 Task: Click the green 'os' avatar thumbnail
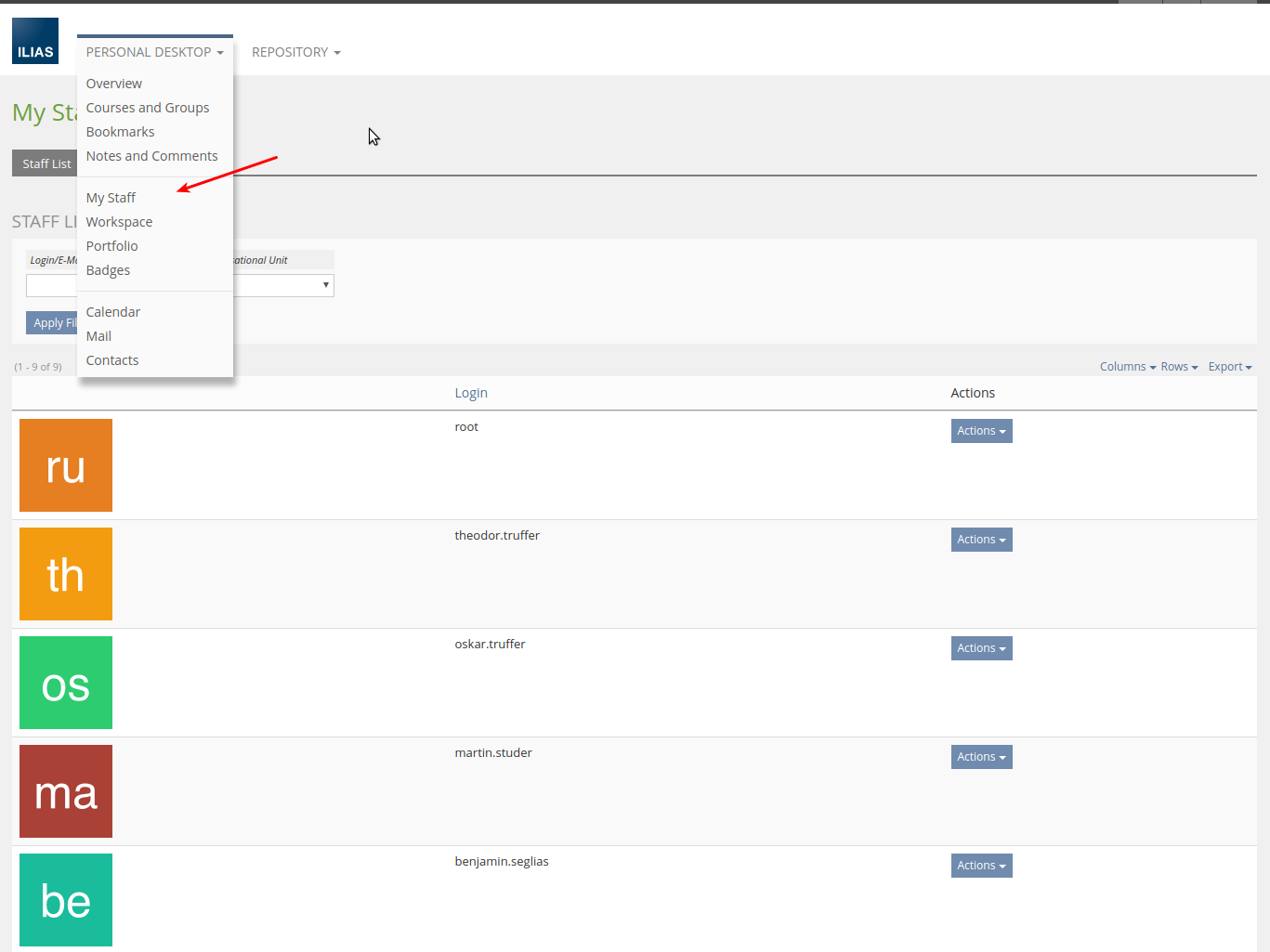click(66, 683)
